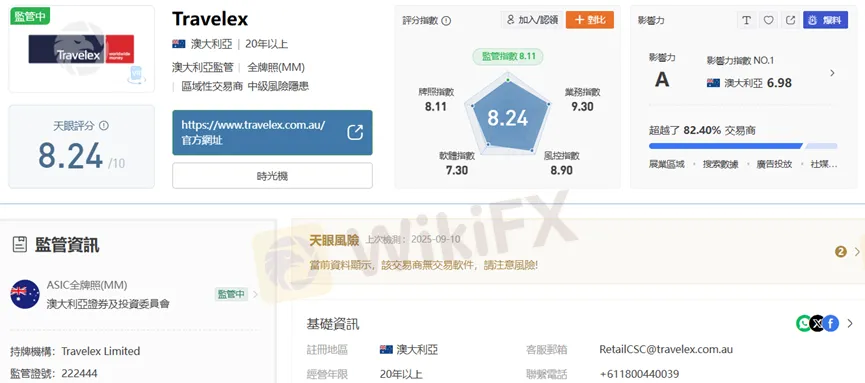Click the Australia flag icon beside ASIC license

point(25,294)
